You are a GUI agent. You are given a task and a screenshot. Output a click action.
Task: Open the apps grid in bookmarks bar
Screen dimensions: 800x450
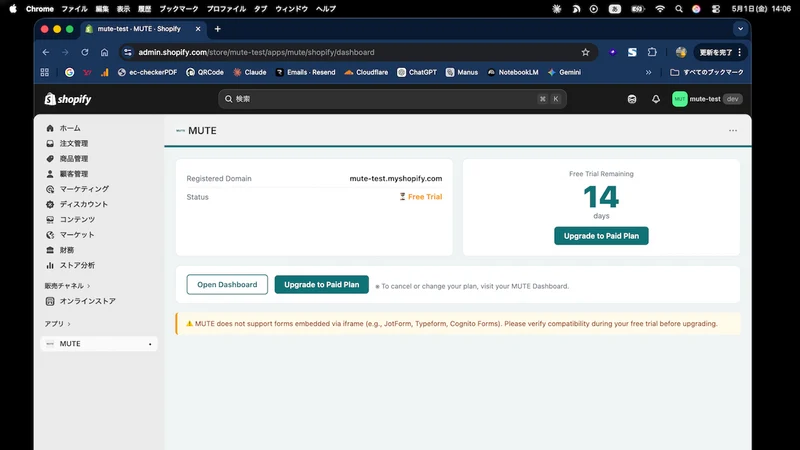(44, 72)
